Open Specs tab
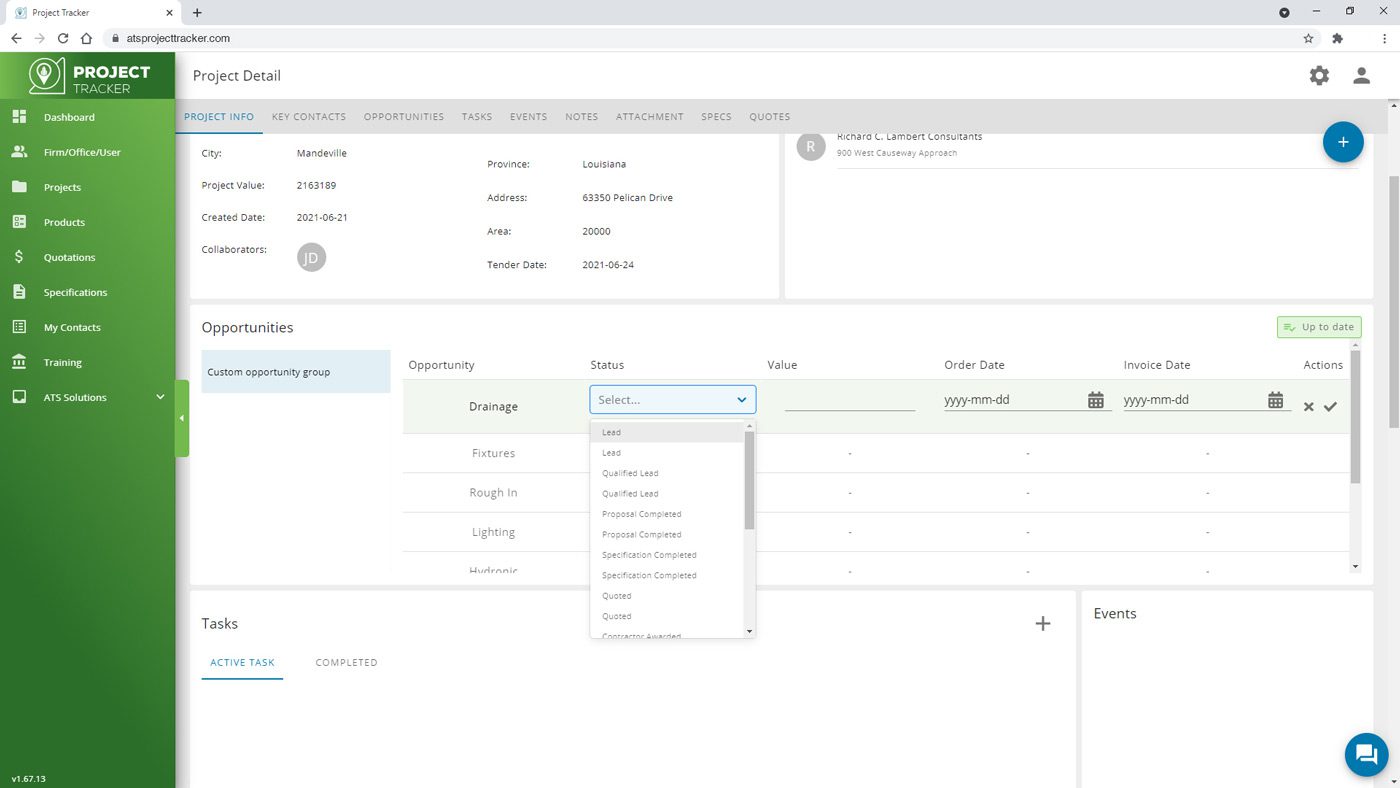This screenshot has width=1400, height=788. click(716, 117)
